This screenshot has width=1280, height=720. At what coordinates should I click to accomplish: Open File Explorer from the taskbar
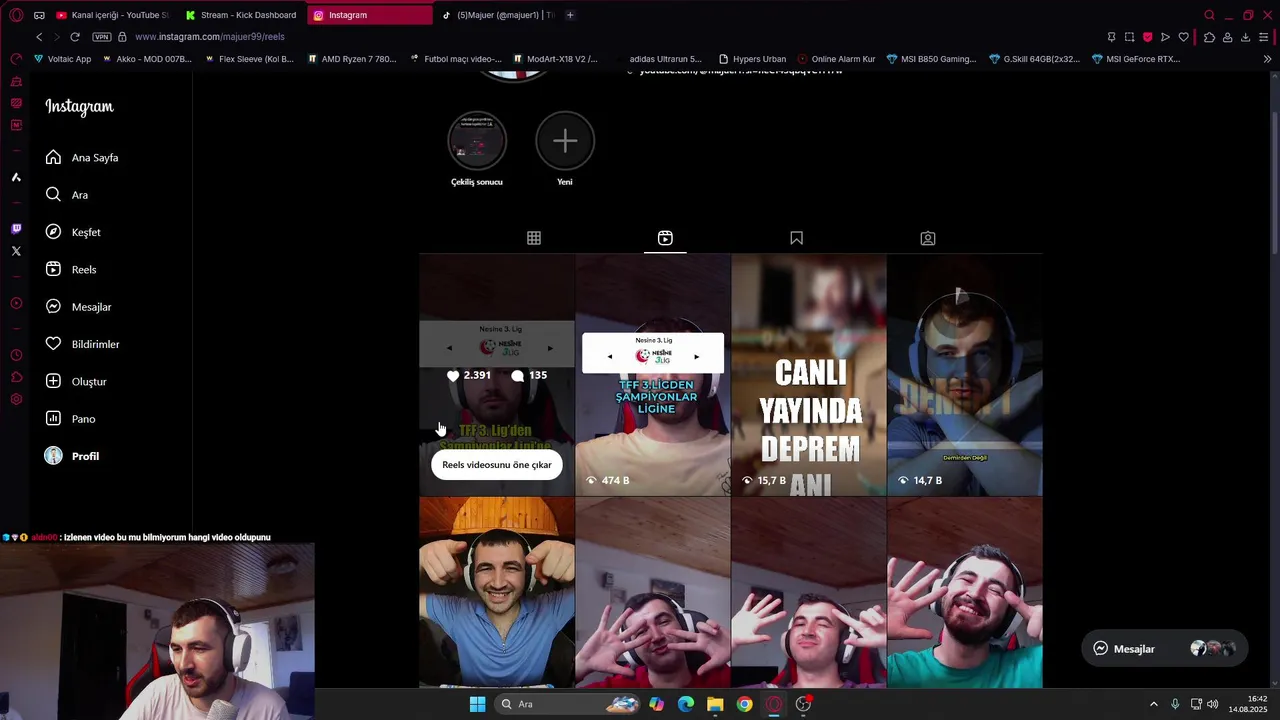click(715, 704)
